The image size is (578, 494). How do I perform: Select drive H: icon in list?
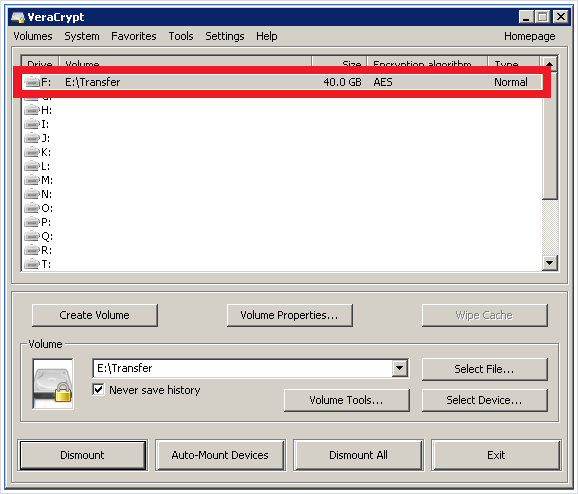coord(32,110)
